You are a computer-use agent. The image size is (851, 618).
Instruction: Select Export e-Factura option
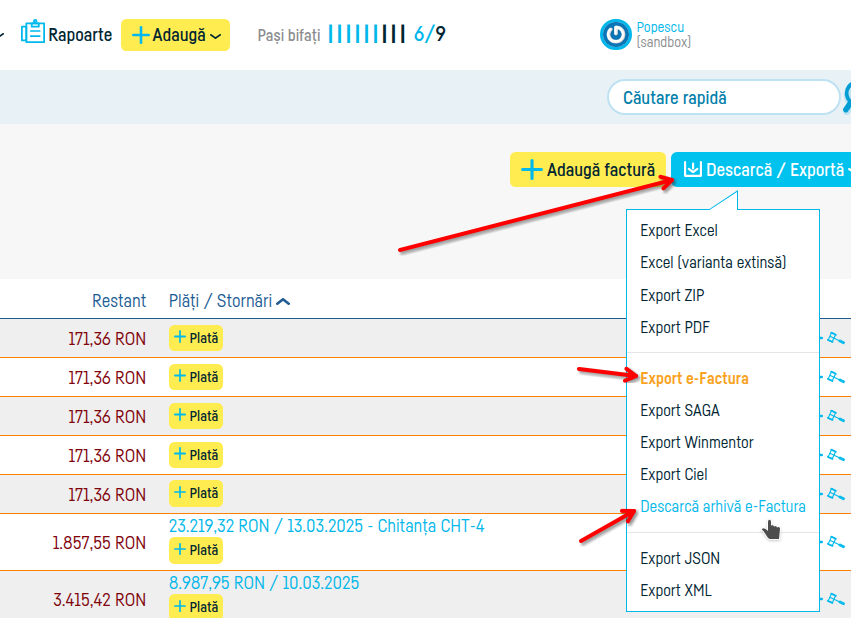coord(694,378)
